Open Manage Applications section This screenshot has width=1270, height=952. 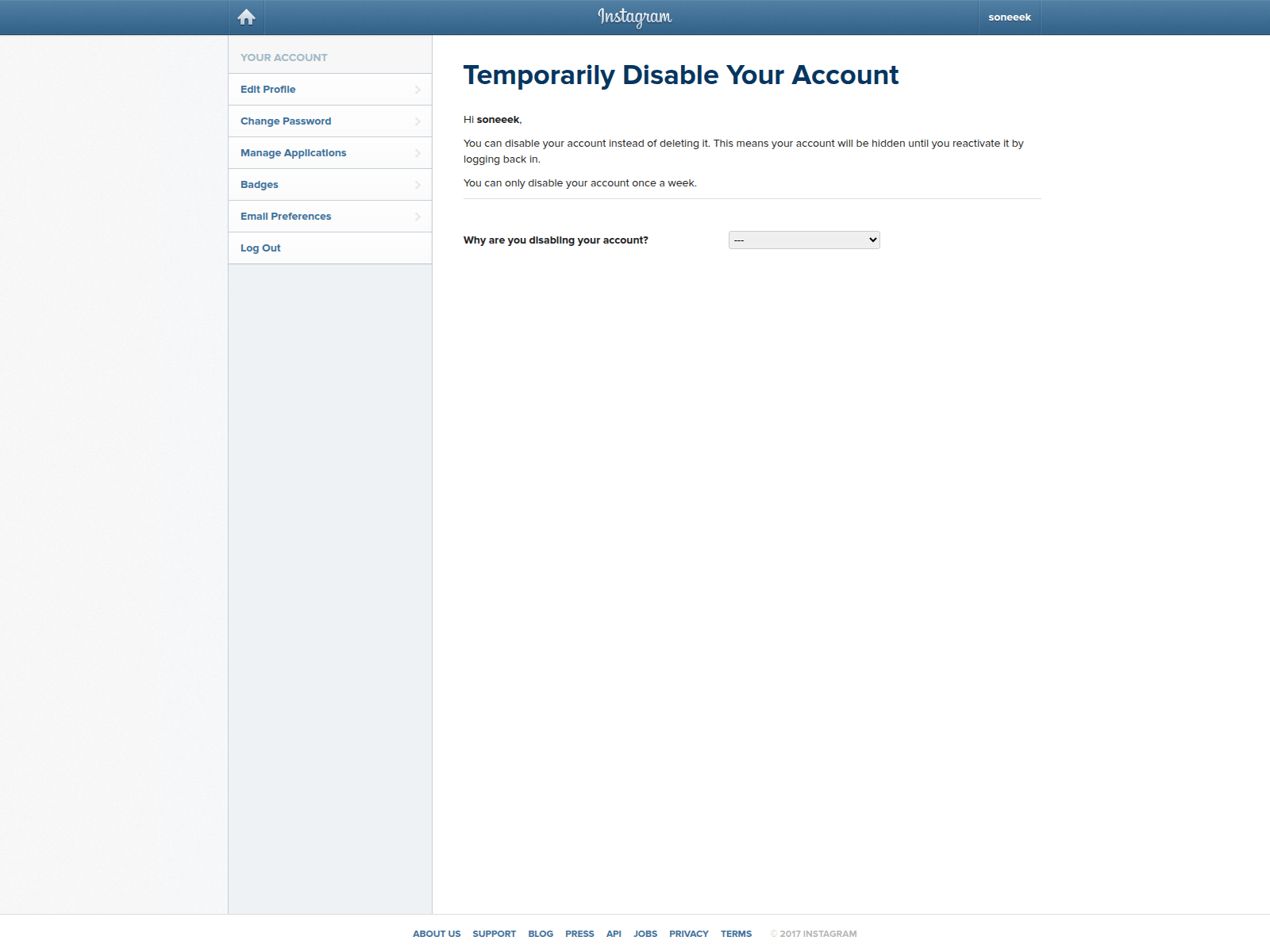click(x=330, y=153)
